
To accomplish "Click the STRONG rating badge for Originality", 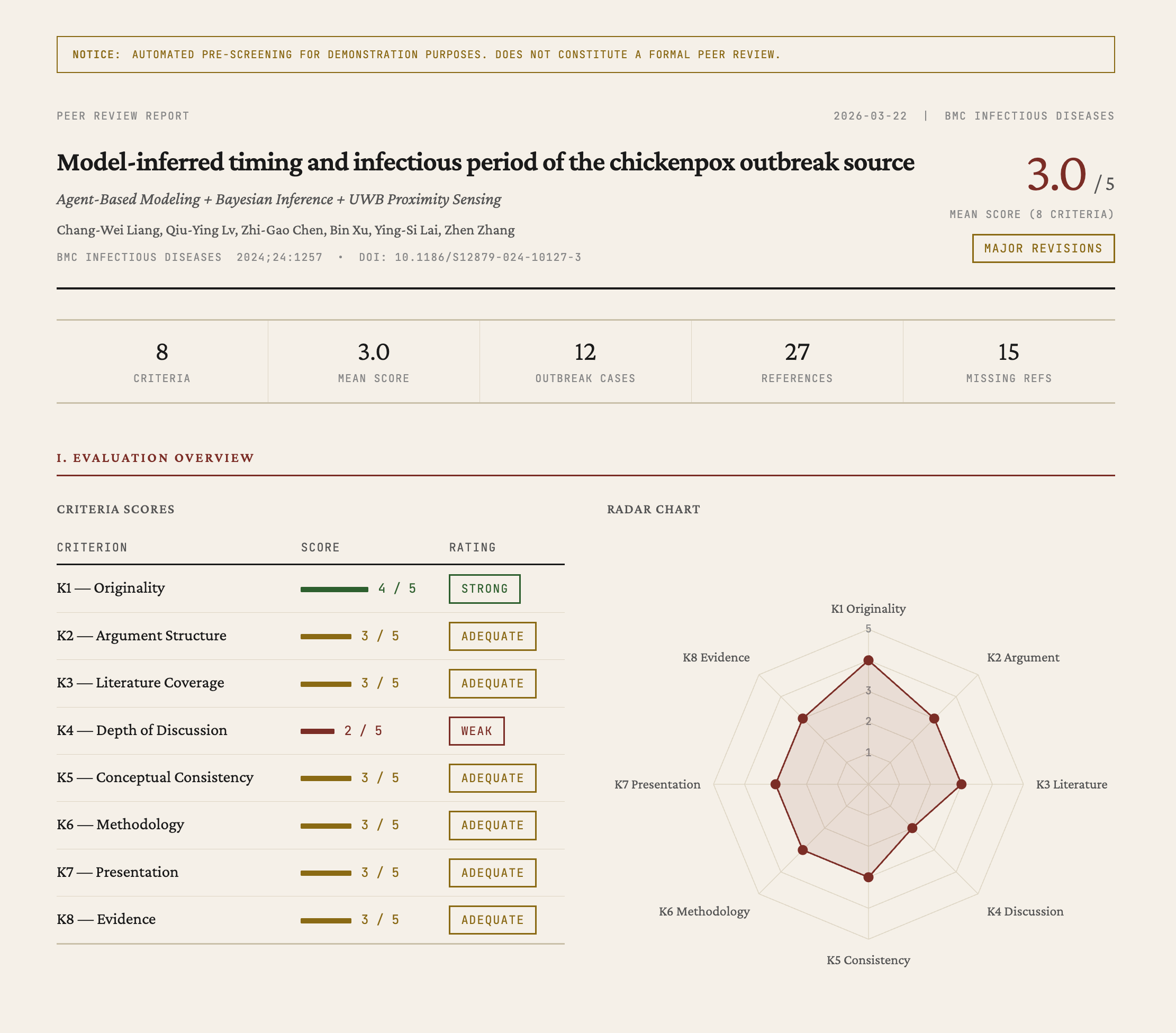I will tap(484, 588).
